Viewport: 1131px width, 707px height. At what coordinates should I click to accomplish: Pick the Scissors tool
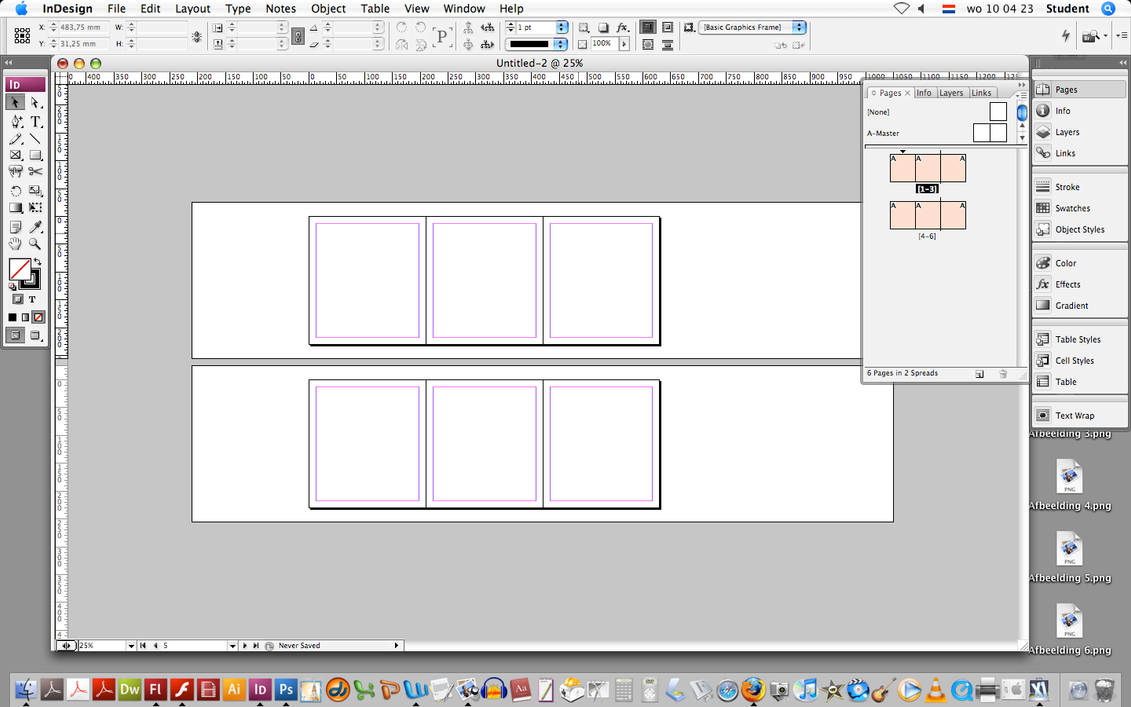click(36, 172)
